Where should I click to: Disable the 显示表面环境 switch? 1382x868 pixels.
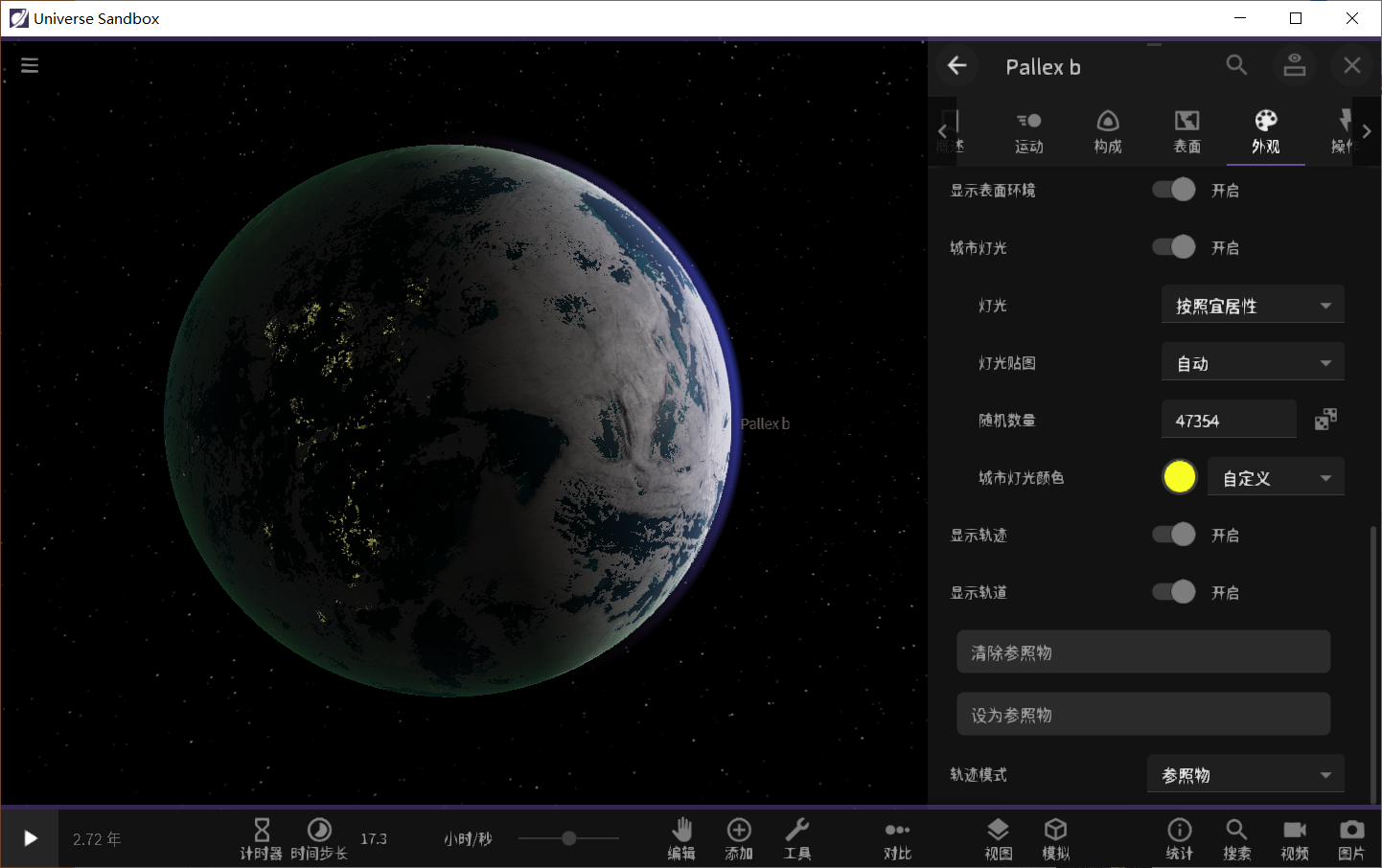pyautogui.click(x=1174, y=190)
